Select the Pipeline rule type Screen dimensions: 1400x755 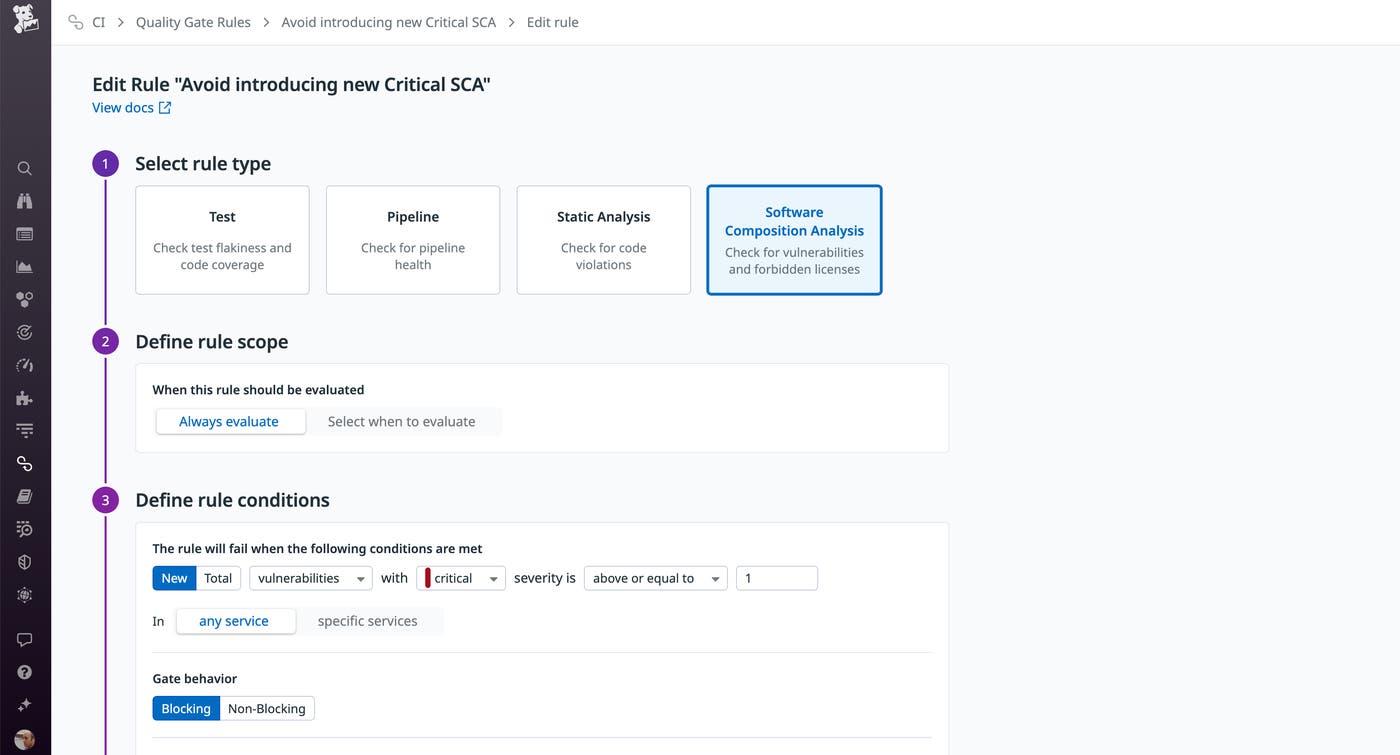pos(413,240)
